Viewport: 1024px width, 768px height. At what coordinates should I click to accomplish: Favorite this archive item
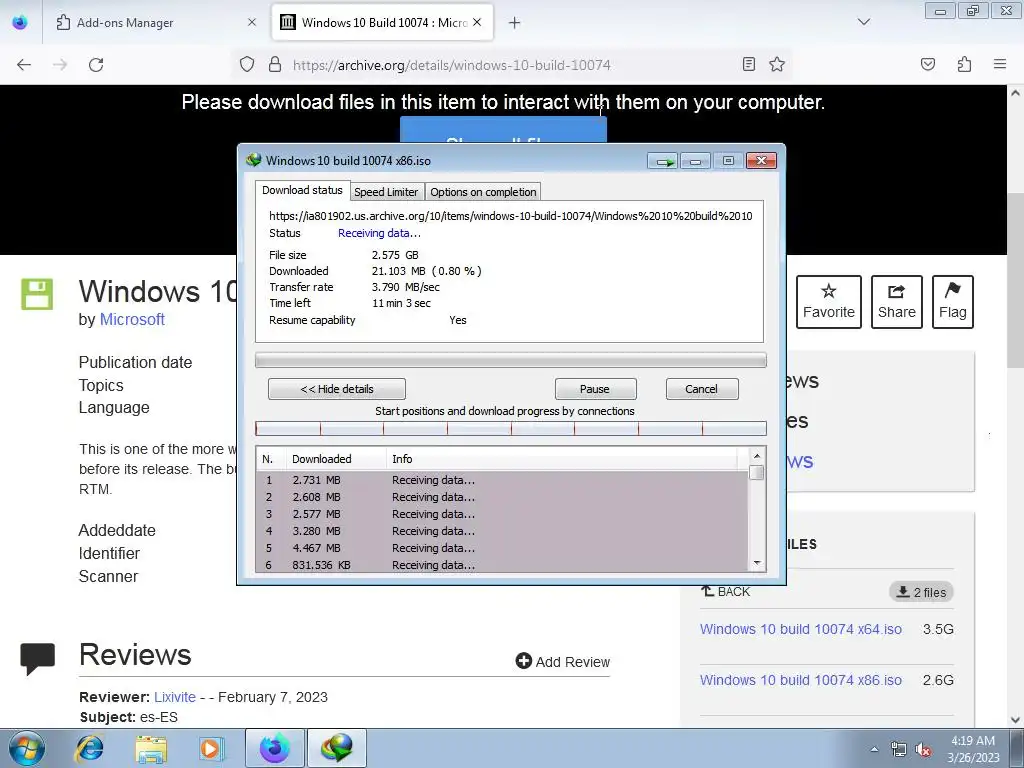pos(829,302)
